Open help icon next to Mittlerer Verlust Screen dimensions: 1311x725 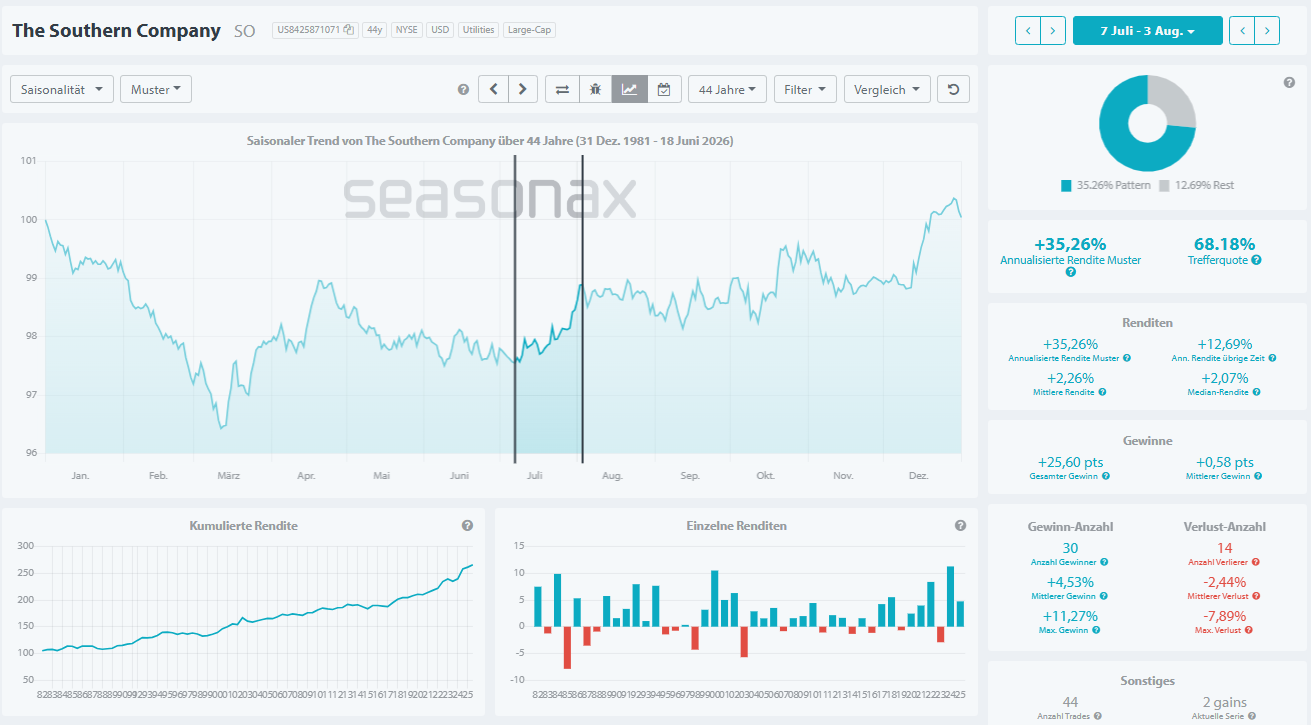(1256, 596)
